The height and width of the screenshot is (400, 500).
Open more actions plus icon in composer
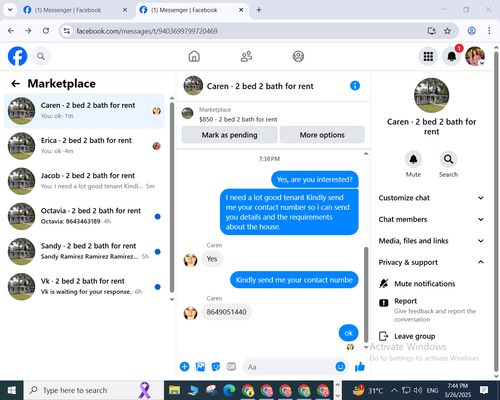point(184,367)
